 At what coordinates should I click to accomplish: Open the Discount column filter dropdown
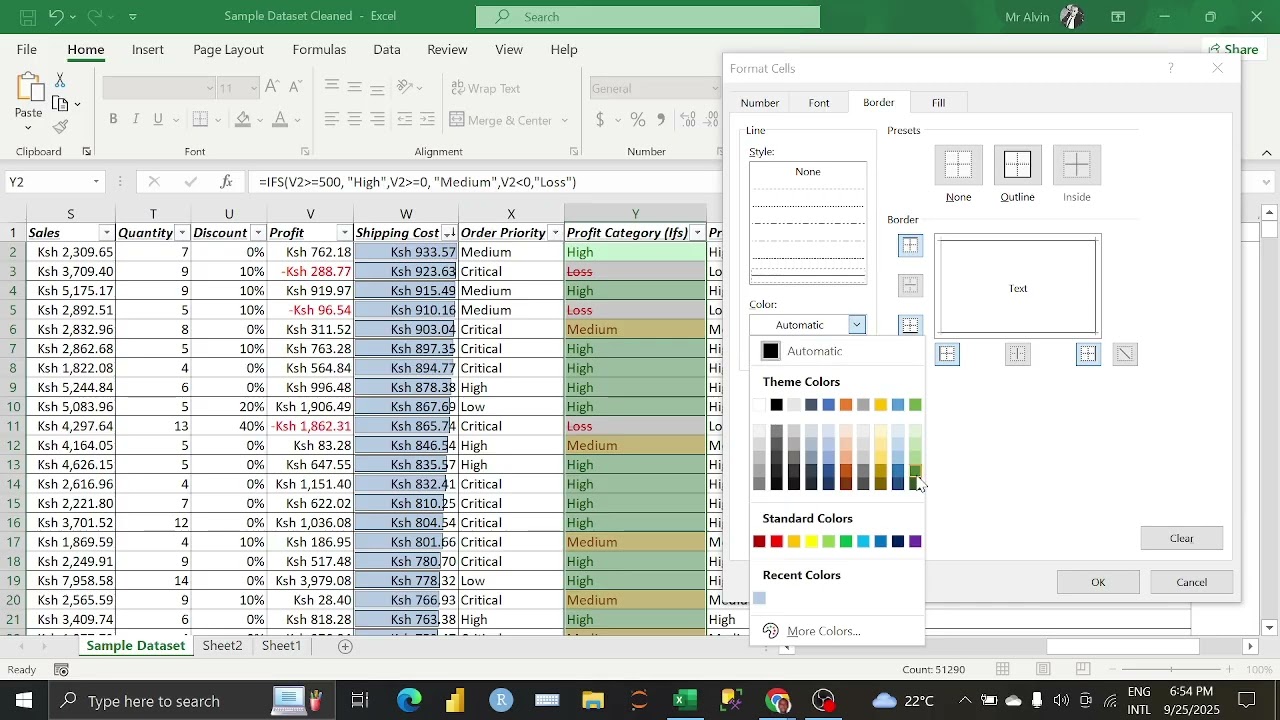click(x=258, y=233)
